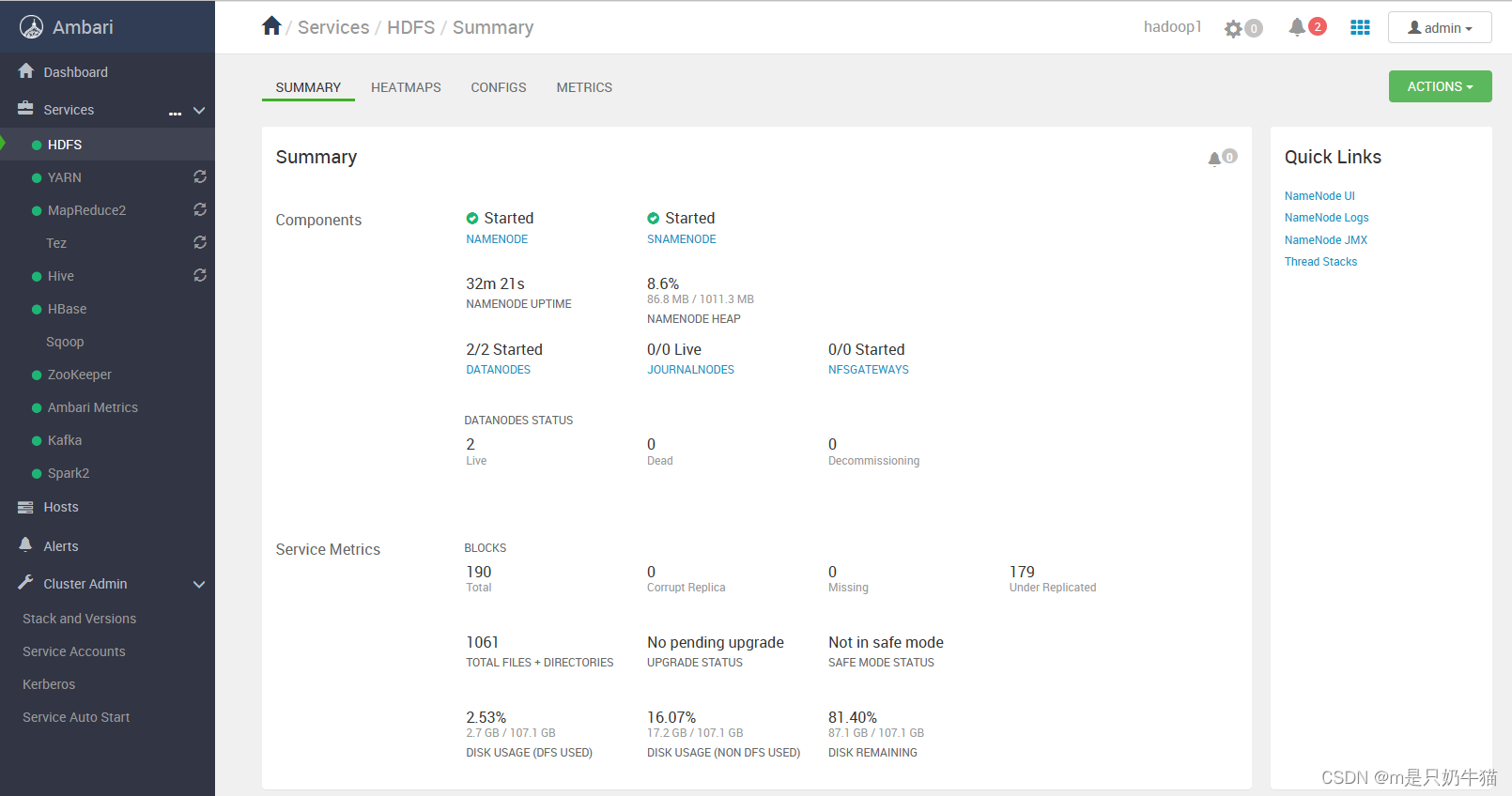This screenshot has width=1512, height=796.
Task: Click the Summary panel alerts bell icon
Action: tap(1214, 159)
